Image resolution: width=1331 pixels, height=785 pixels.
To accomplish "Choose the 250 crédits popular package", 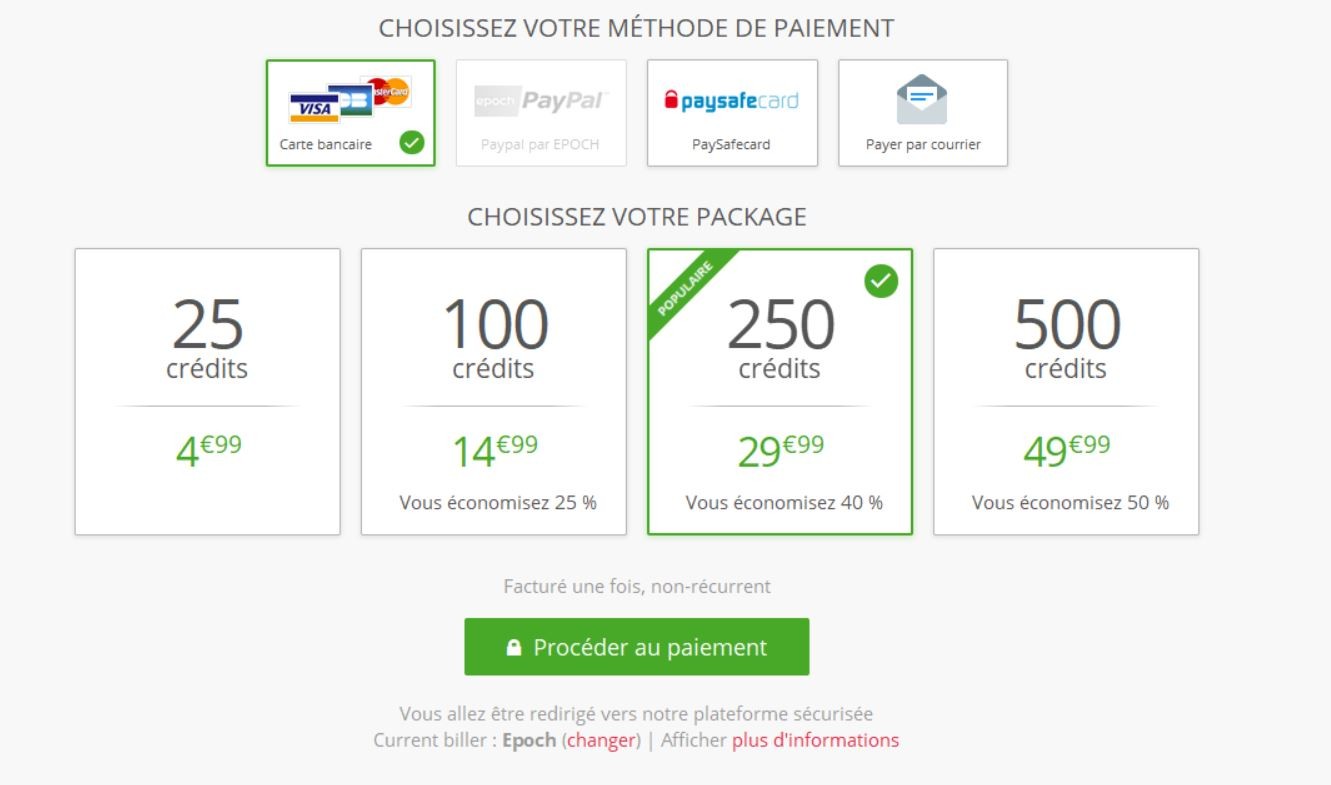I will [x=780, y=391].
